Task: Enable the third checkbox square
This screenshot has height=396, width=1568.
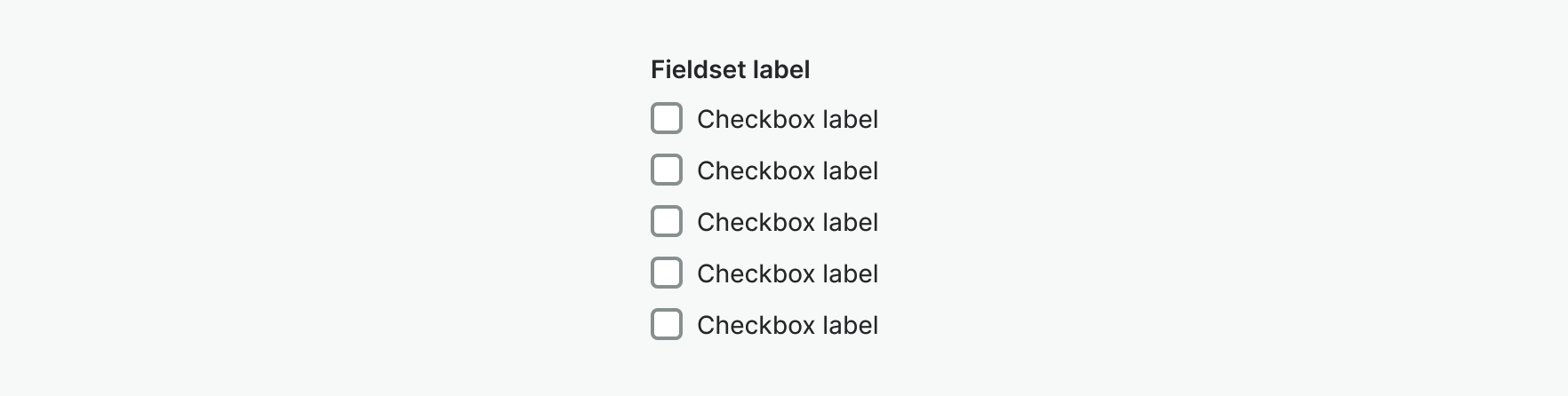Action: [x=667, y=221]
